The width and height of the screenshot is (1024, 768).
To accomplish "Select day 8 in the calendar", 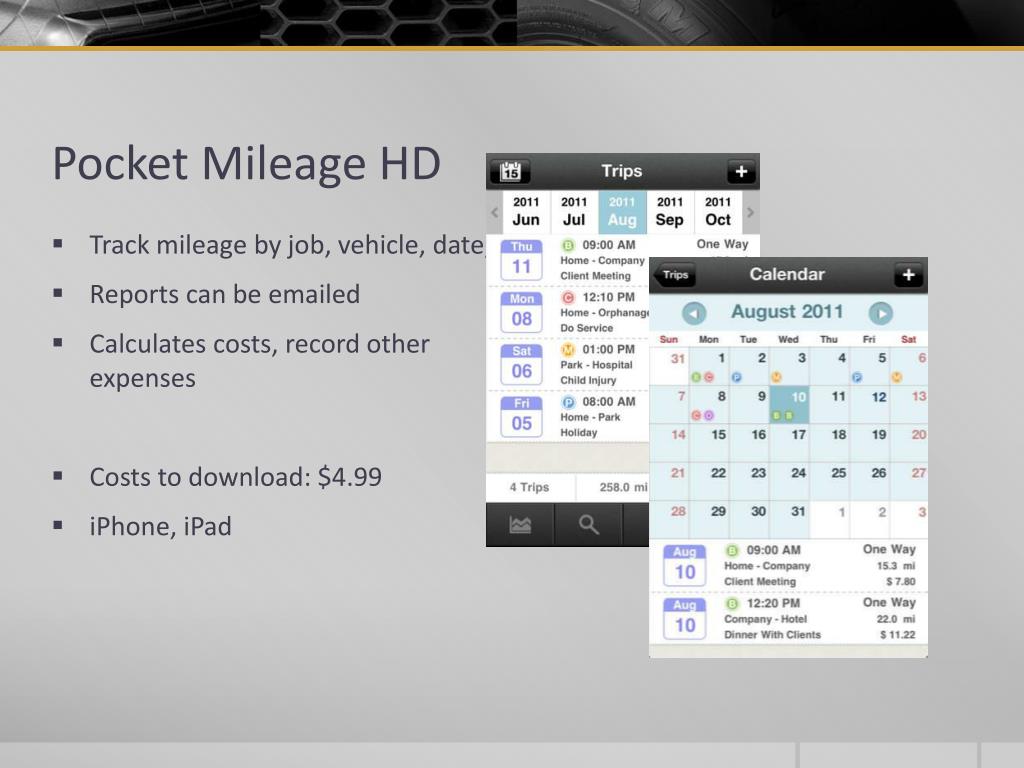I will coord(710,404).
